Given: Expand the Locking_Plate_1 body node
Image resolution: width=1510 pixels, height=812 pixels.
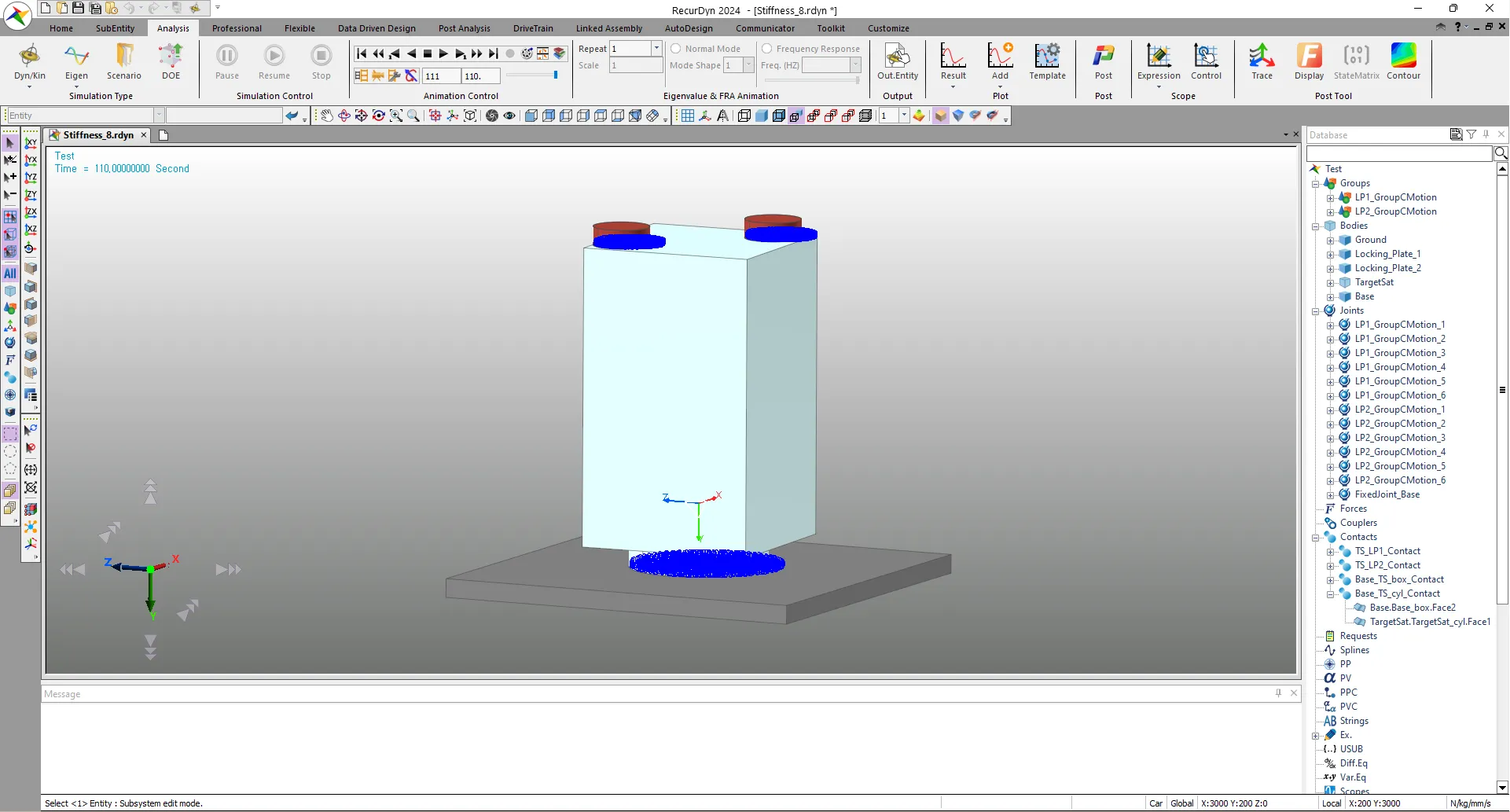Looking at the screenshot, I should coord(1330,255).
